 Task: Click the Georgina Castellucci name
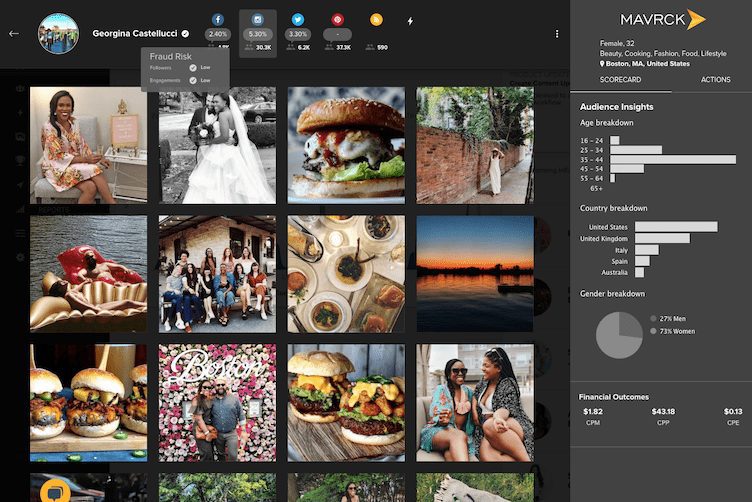[x=135, y=34]
